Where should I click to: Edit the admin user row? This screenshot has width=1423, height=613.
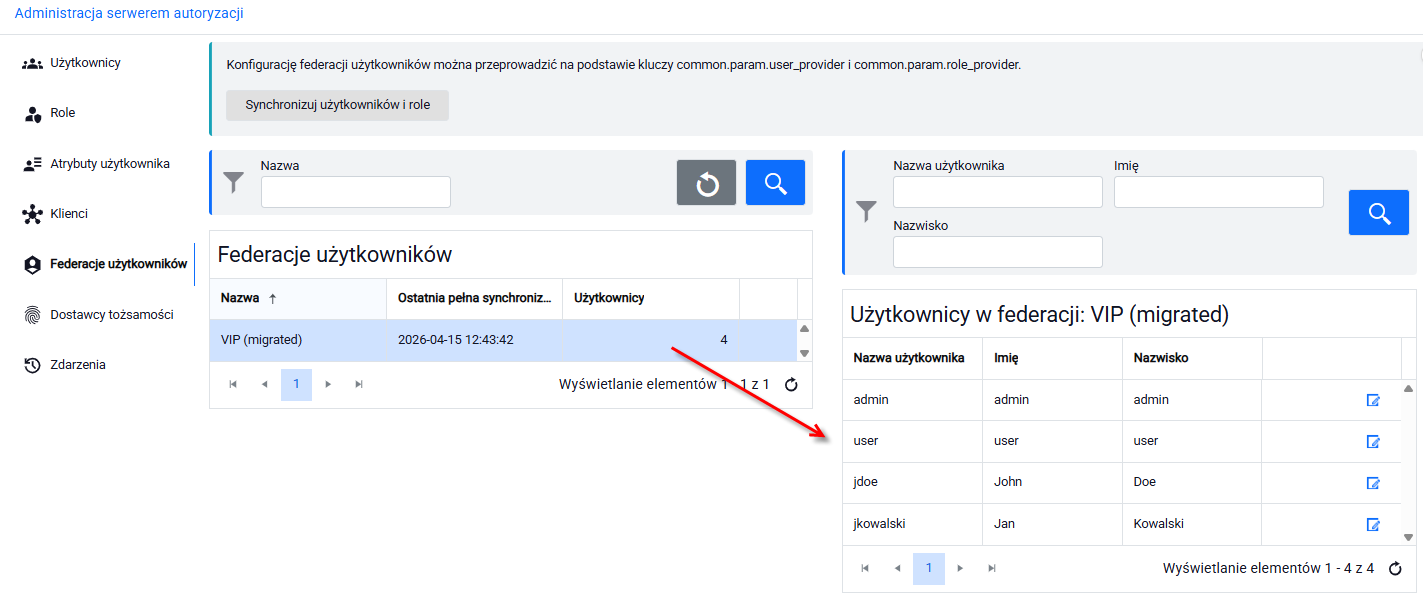pos(1373,400)
